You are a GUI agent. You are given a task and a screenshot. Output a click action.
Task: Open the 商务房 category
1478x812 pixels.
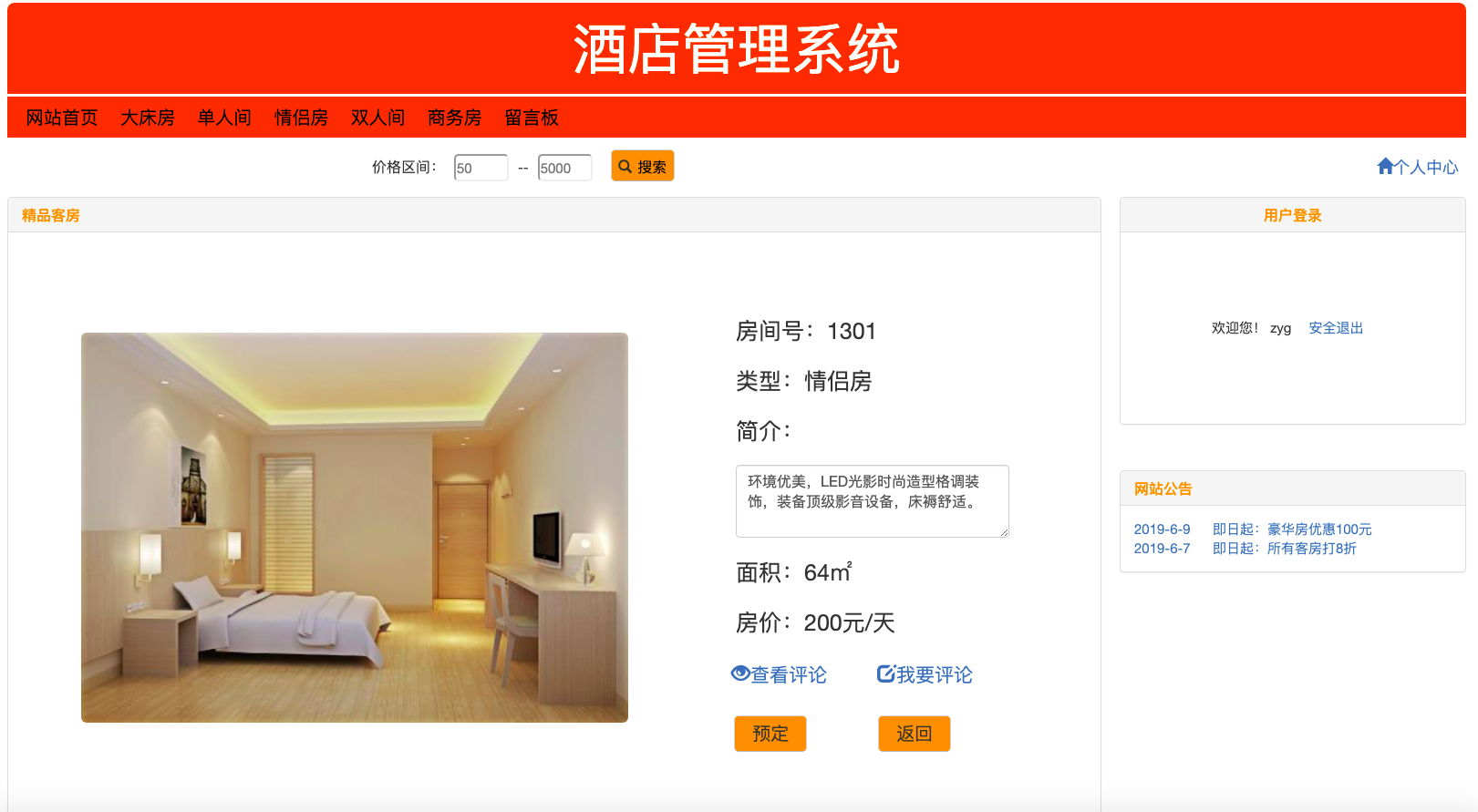pyautogui.click(x=454, y=118)
